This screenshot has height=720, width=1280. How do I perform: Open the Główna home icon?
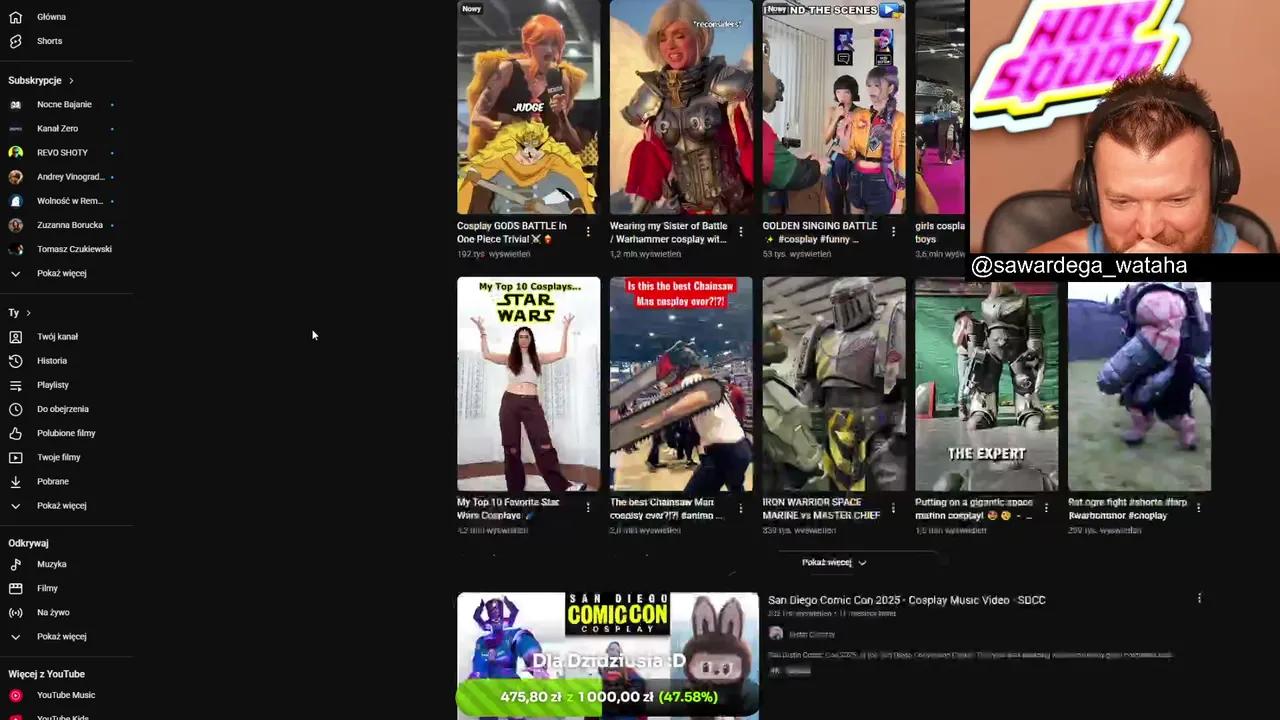15,17
